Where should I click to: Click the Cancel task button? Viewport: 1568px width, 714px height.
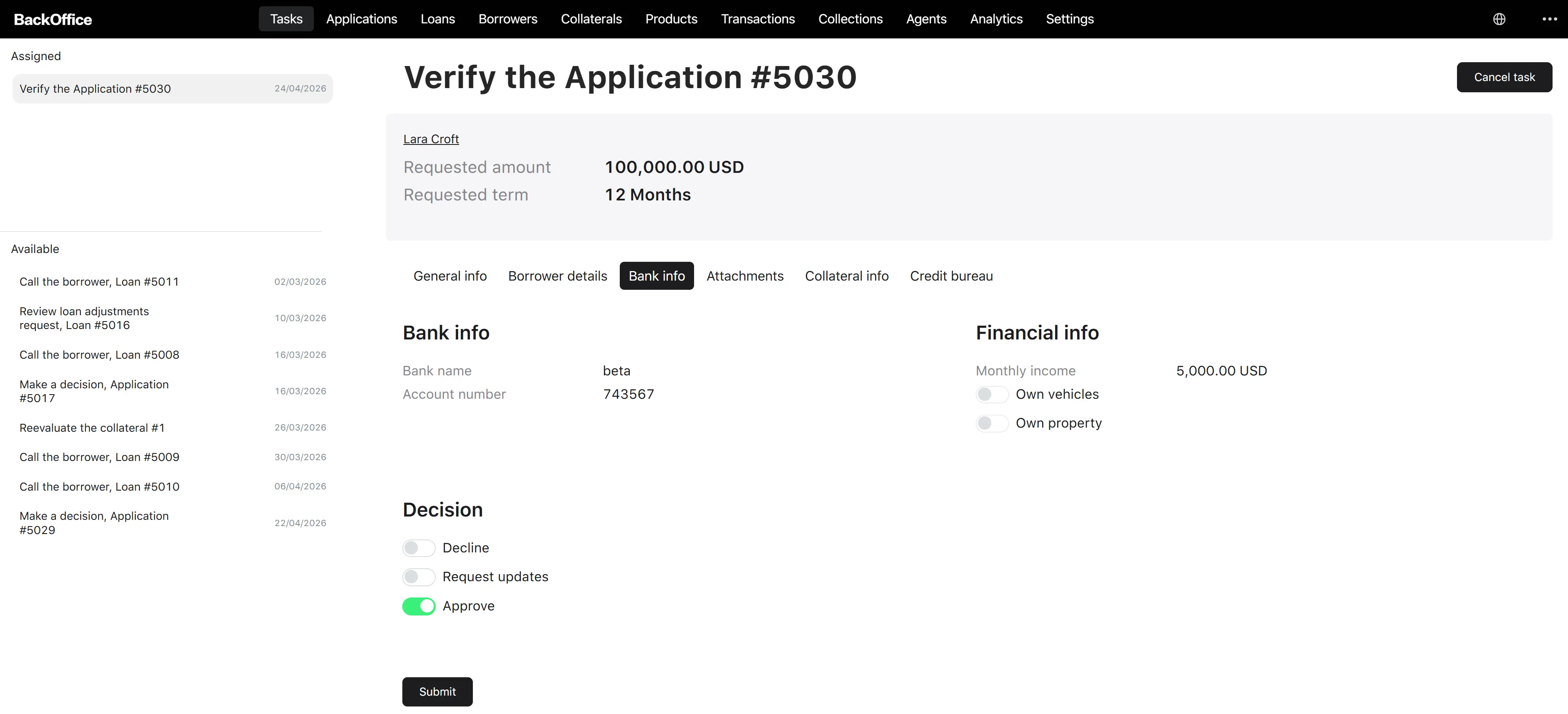pyautogui.click(x=1504, y=77)
